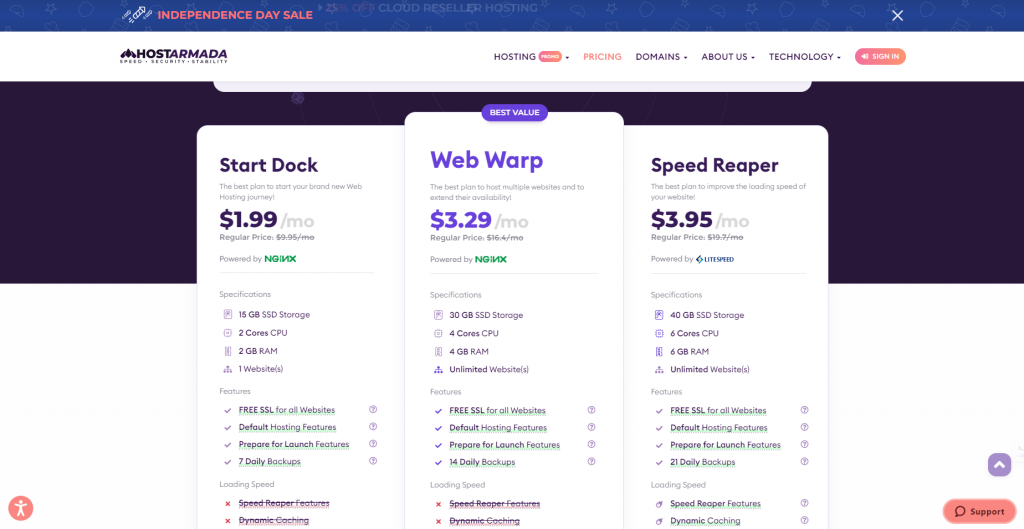Open the accessibility widget
The image size is (1024, 529).
coord(21,508)
